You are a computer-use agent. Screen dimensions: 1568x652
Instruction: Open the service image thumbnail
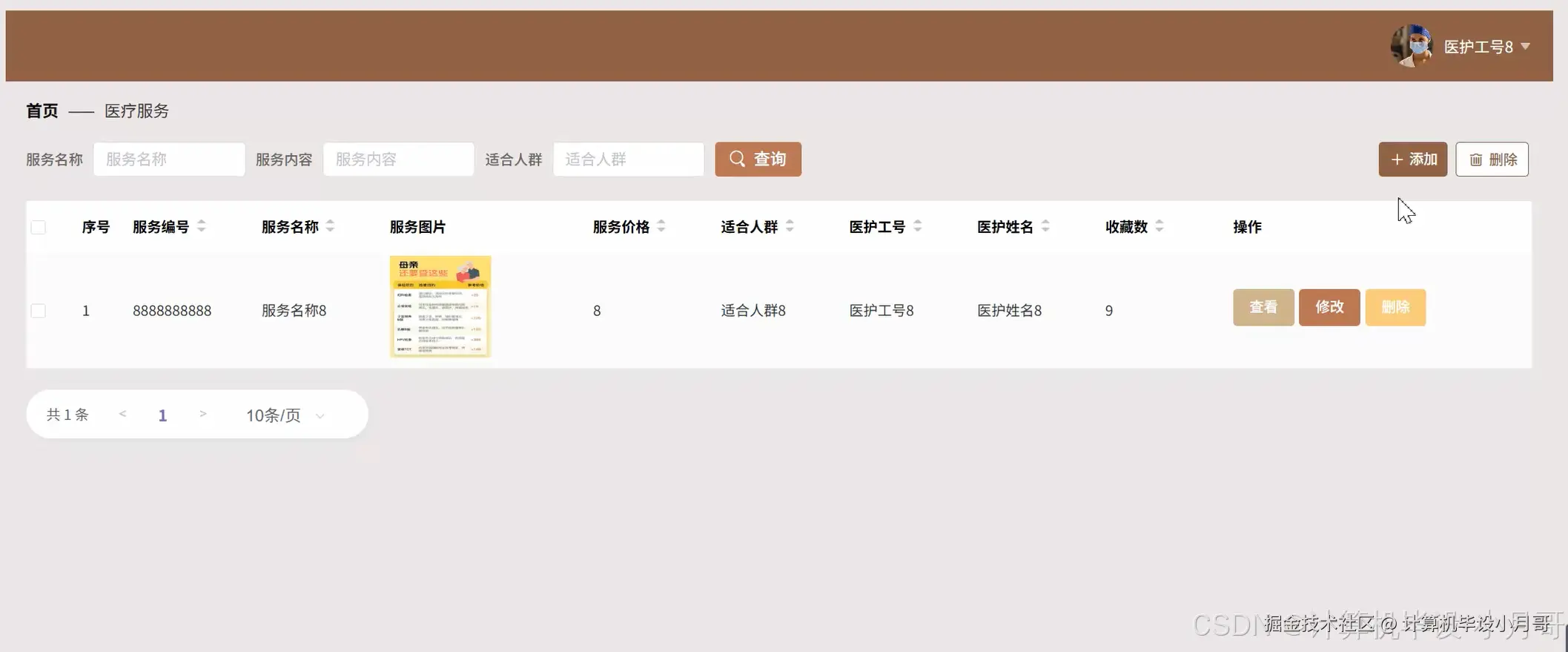(x=440, y=306)
